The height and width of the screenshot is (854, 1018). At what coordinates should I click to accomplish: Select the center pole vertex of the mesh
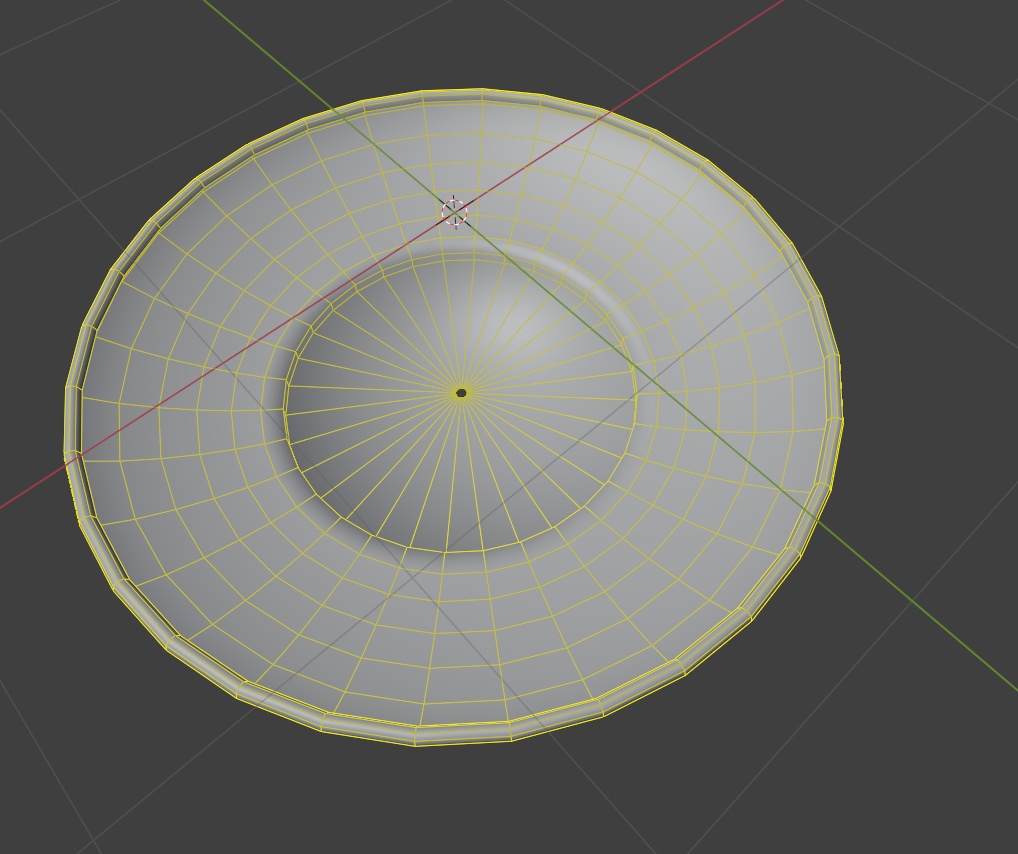pos(462,392)
